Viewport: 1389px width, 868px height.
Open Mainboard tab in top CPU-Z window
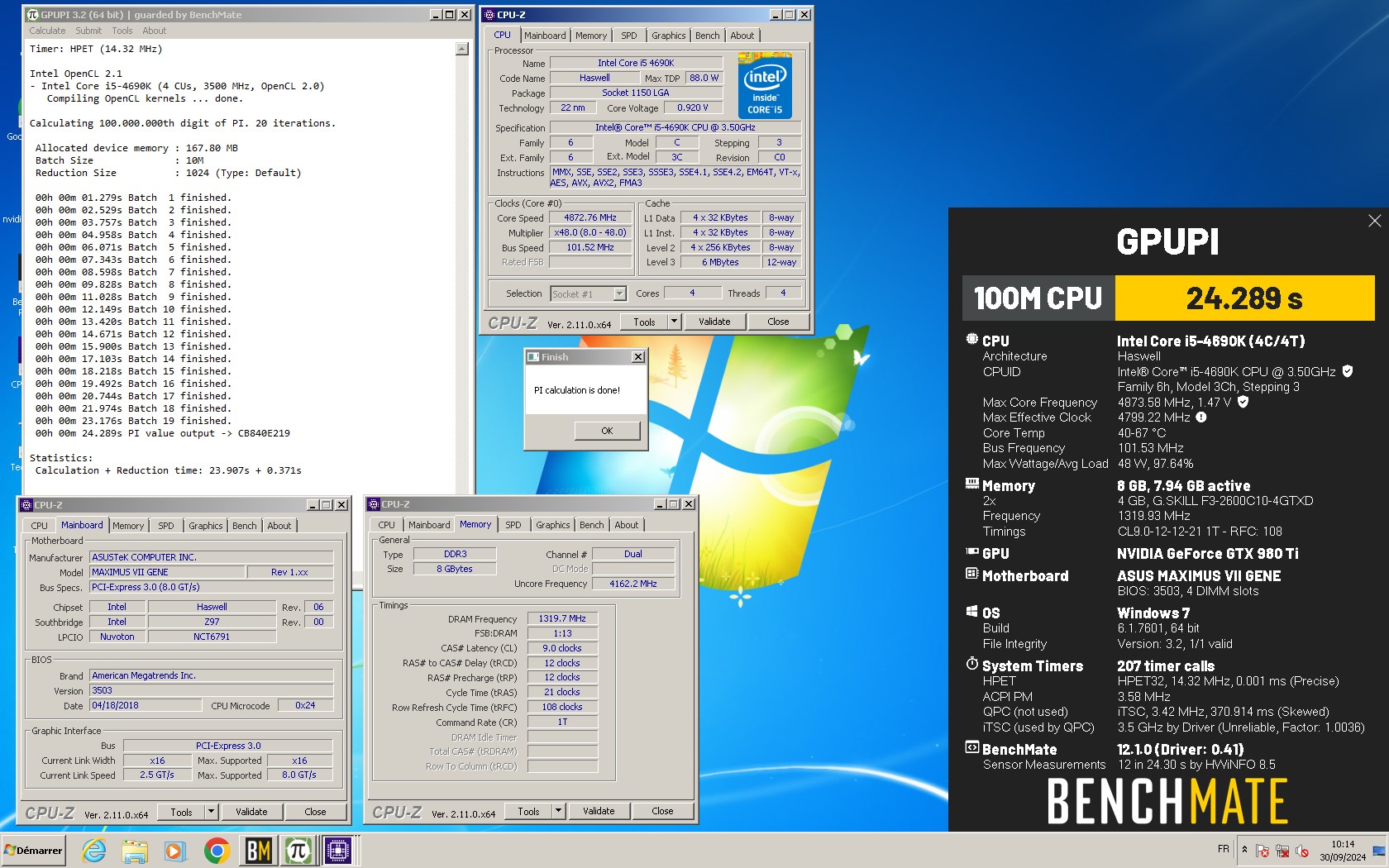(545, 36)
